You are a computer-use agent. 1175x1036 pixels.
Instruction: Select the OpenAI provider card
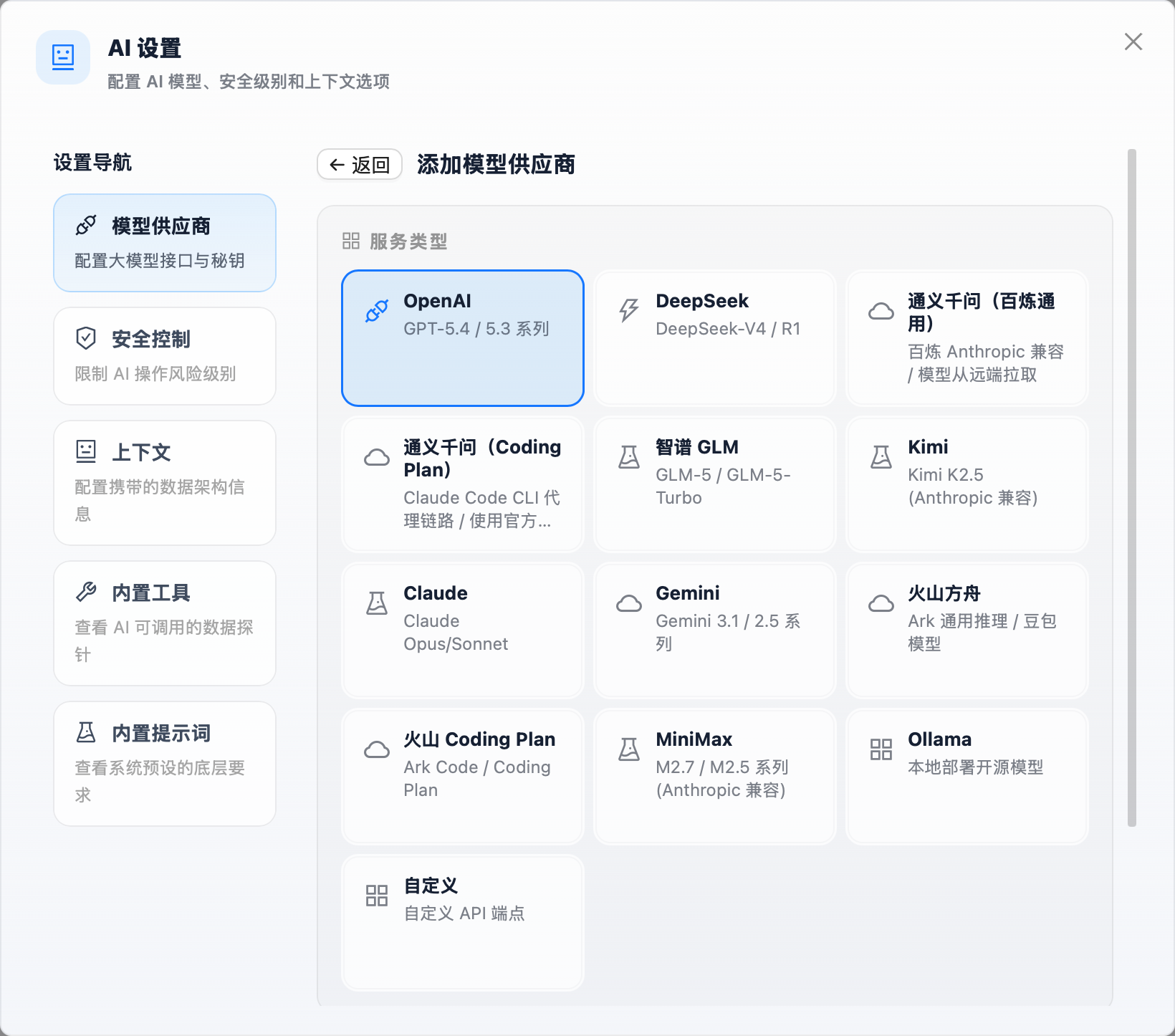point(463,338)
